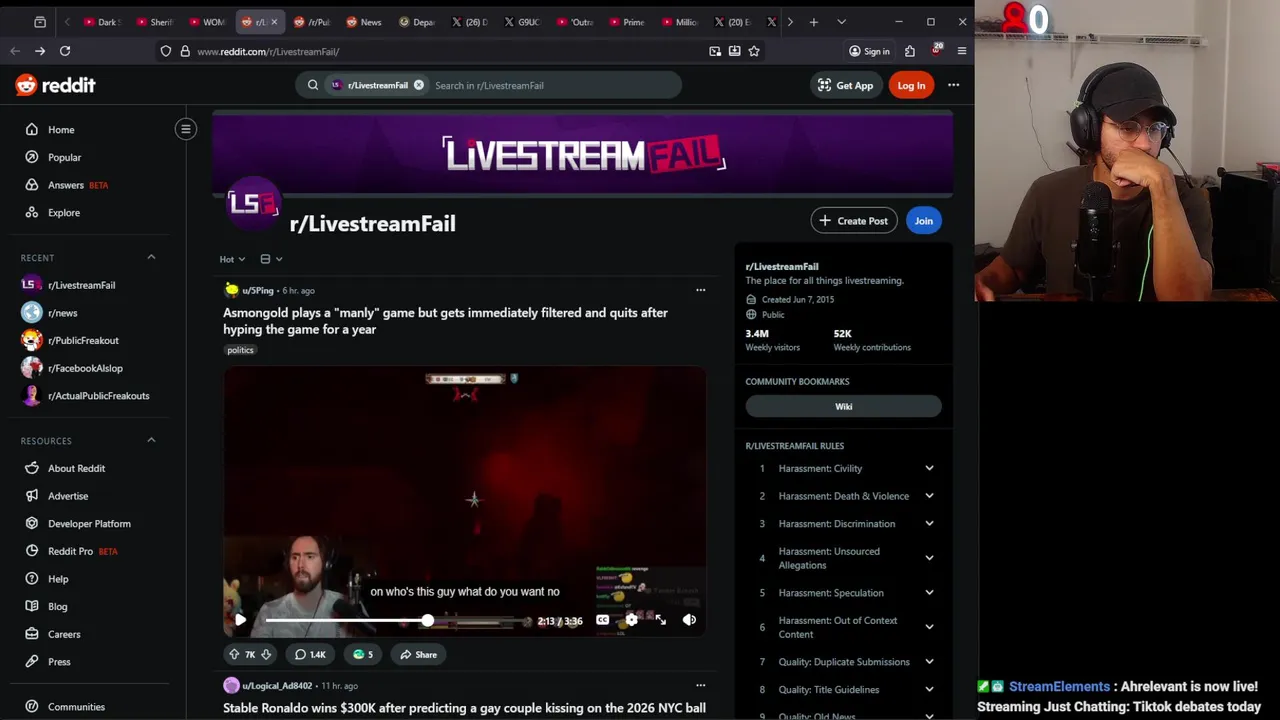The image size is (1280, 720).
Task: Switch to the News browser tab
Action: pyautogui.click(x=364, y=22)
